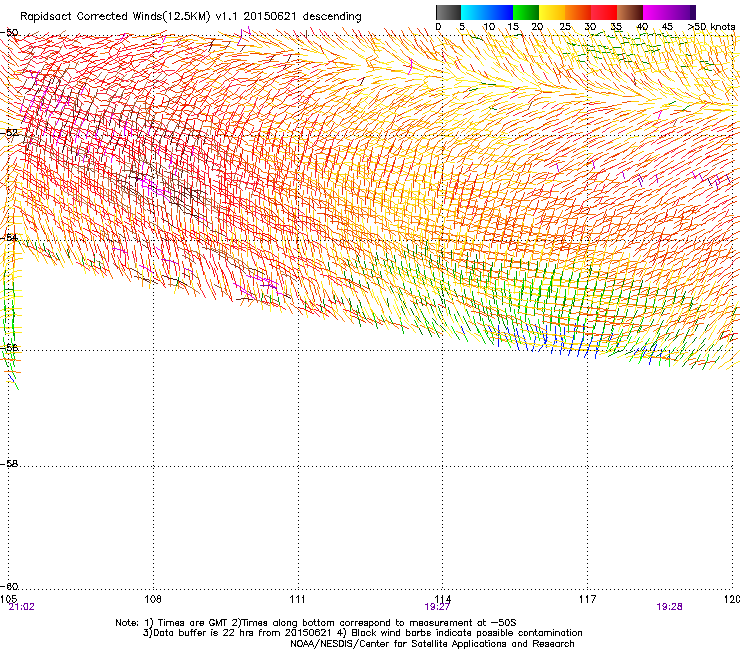Click the '20' legend scale label
740x650 pixels.
click(537, 27)
